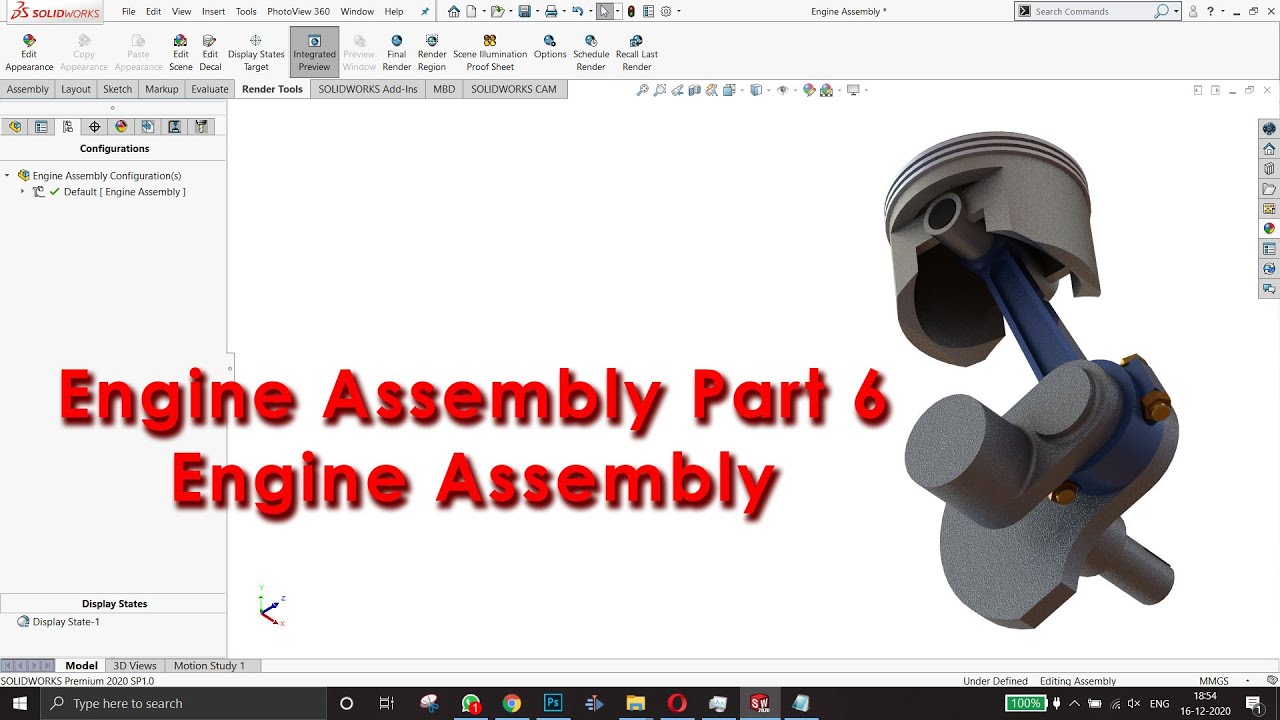
Task: Activate Zoom to Fit in the heads-up toolbar
Action: (641, 89)
